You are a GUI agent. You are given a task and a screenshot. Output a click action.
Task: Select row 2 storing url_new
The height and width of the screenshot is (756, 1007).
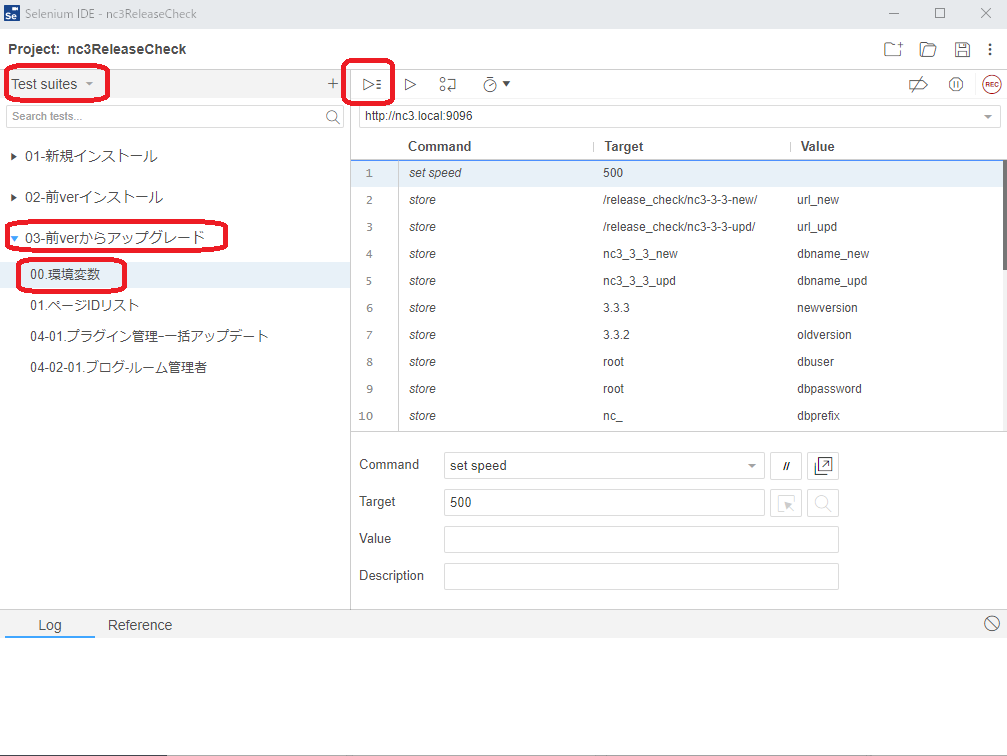677,200
